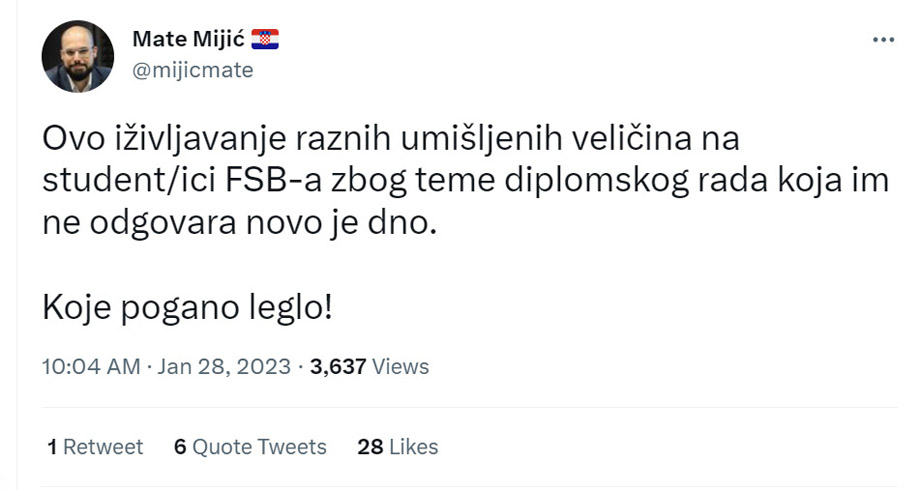
Task: Click the bold number 6 before Quote Tweets
Action: pyautogui.click(x=180, y=446)
